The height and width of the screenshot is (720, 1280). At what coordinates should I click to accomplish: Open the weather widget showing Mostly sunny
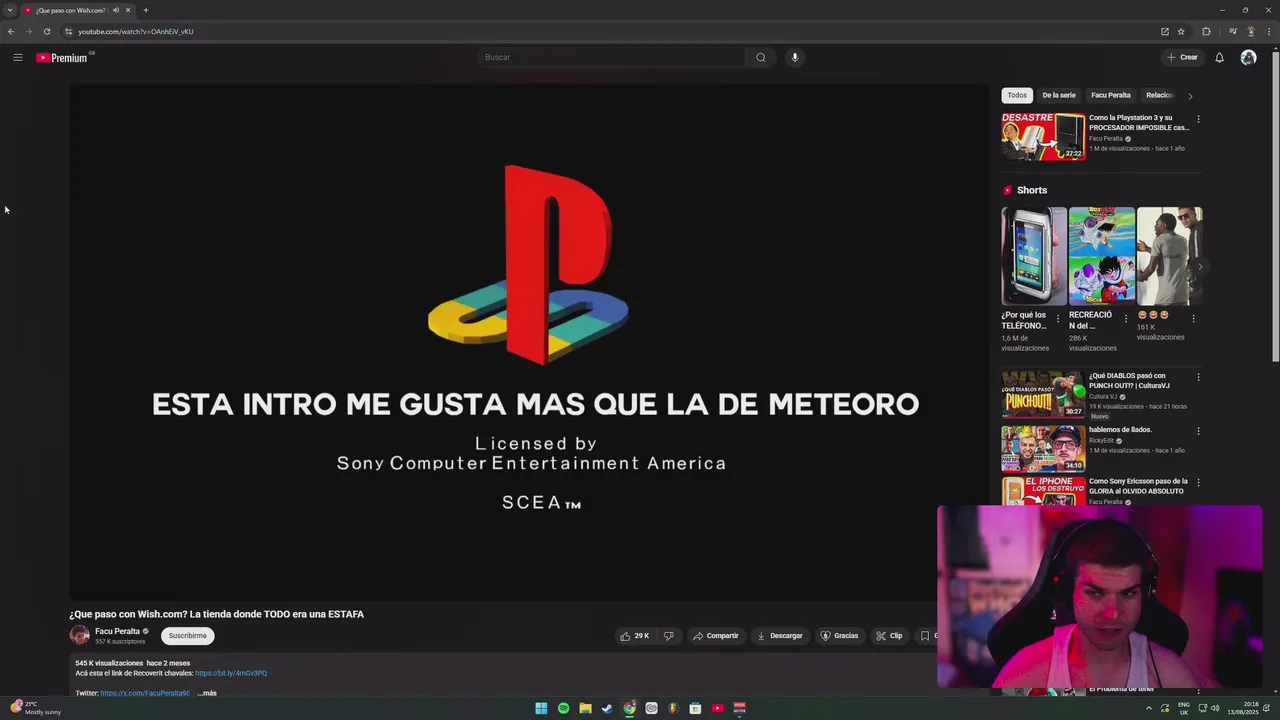pos(36,708)
